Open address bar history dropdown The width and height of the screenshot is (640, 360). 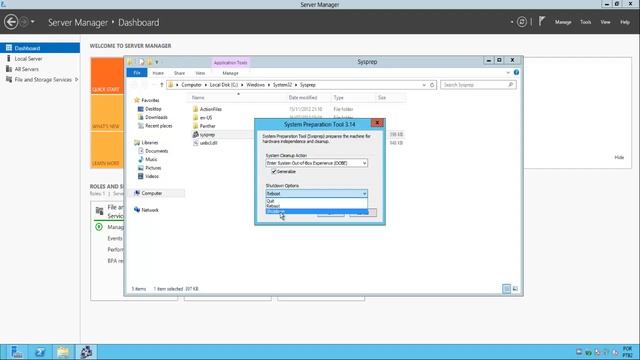(424, 85)
